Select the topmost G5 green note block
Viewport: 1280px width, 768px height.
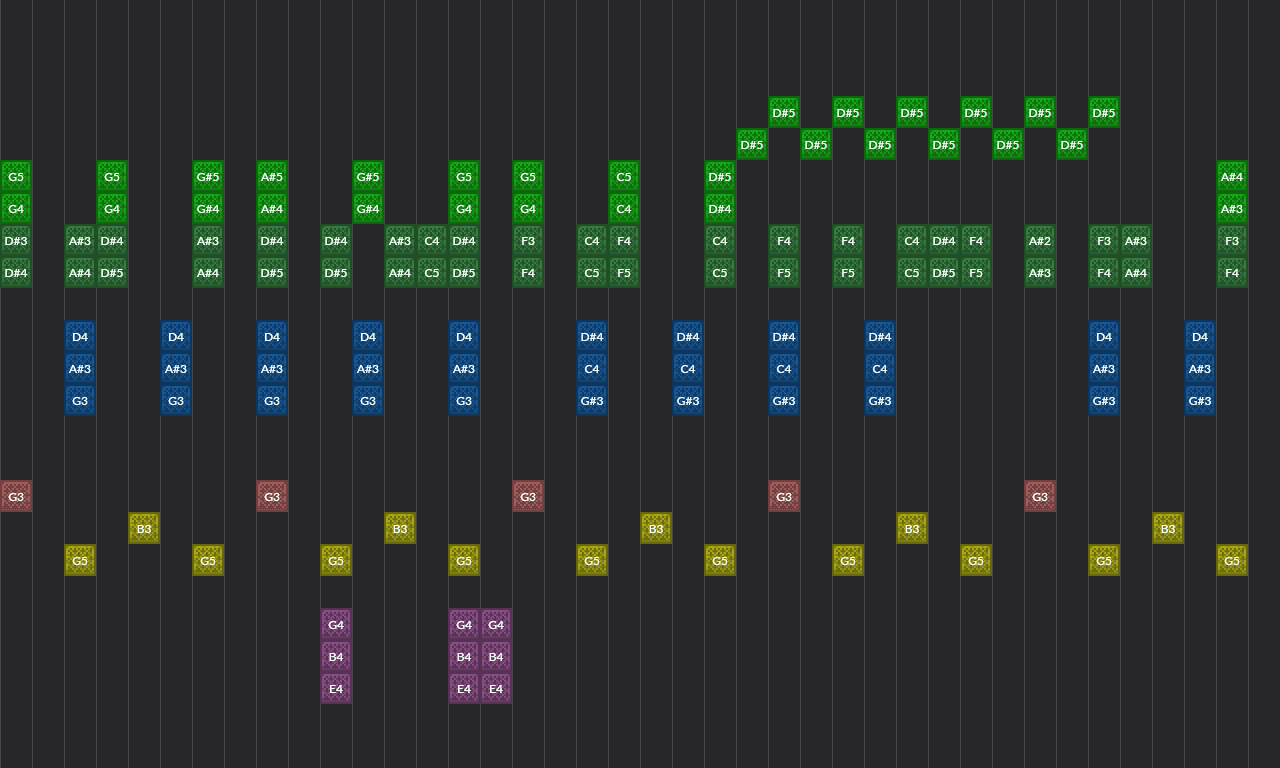(15, 176)
